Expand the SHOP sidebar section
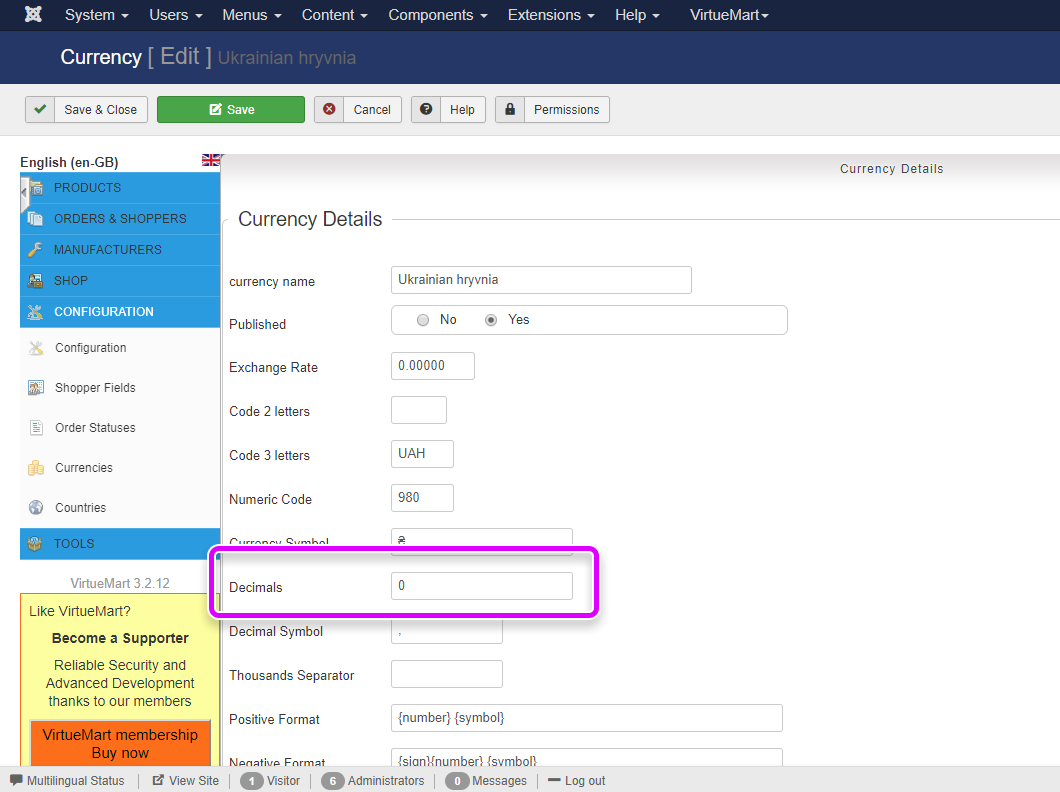This screenshot has height=792, width=1060. [x=120, y=281]
